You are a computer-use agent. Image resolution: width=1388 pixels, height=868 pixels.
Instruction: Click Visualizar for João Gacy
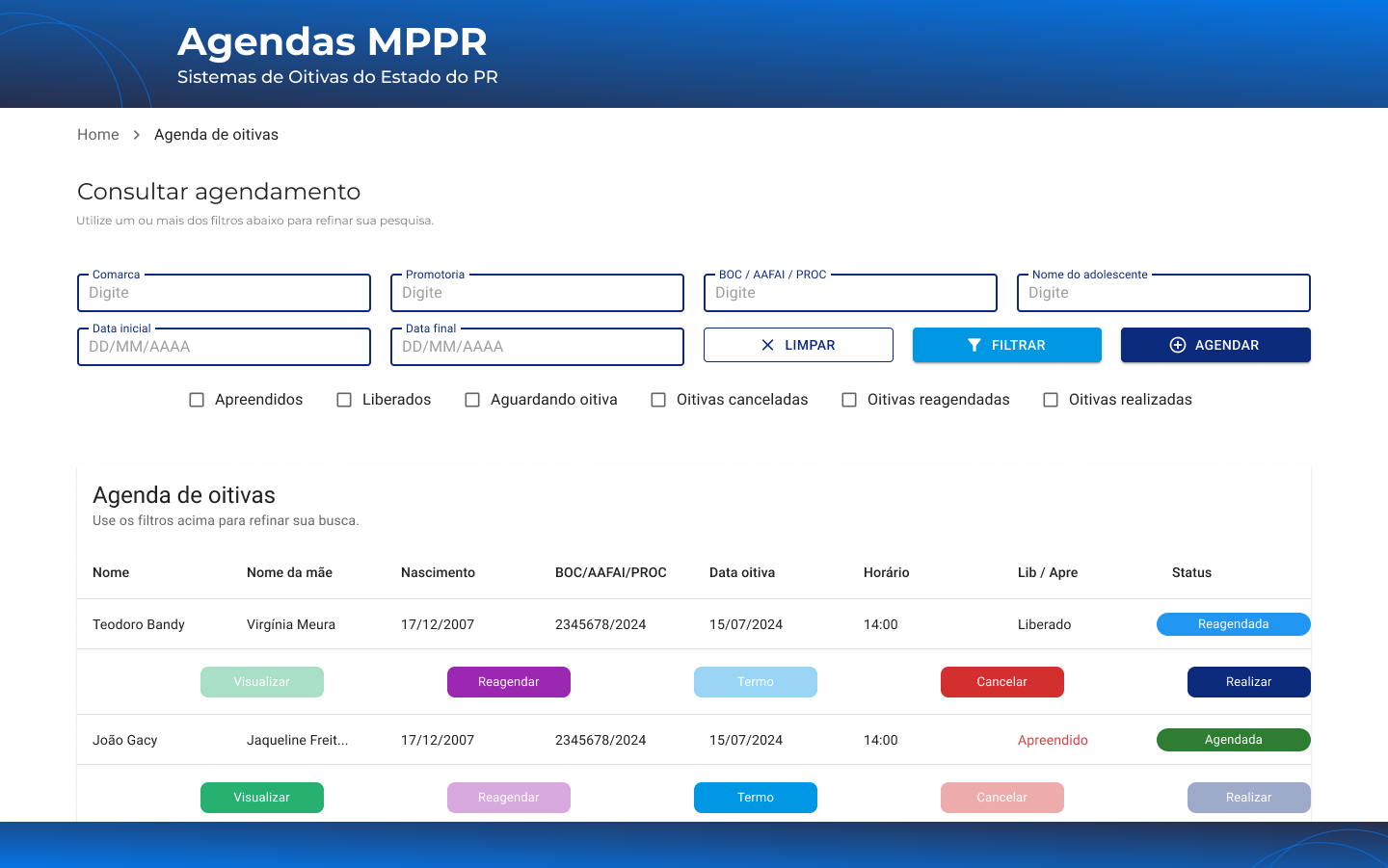(x=262, y=798)
